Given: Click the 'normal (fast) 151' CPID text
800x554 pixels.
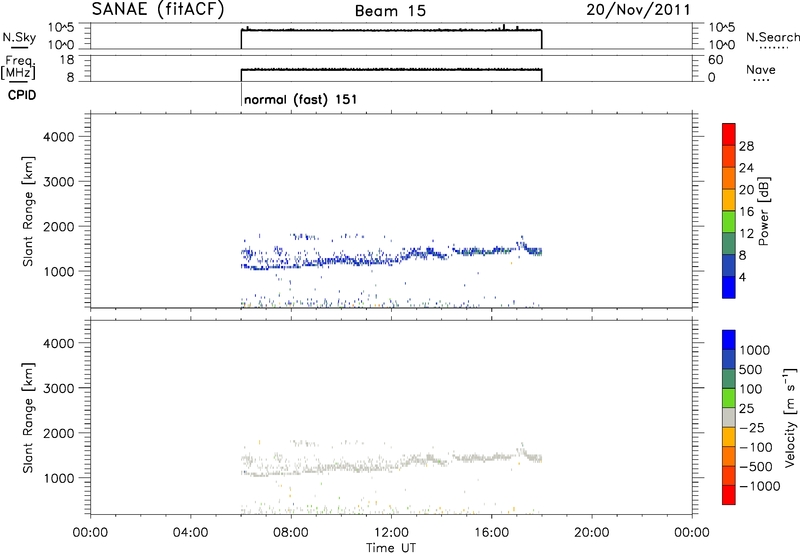Looking at the screenshot, I should pyautogui.click(x=301, y=99).
